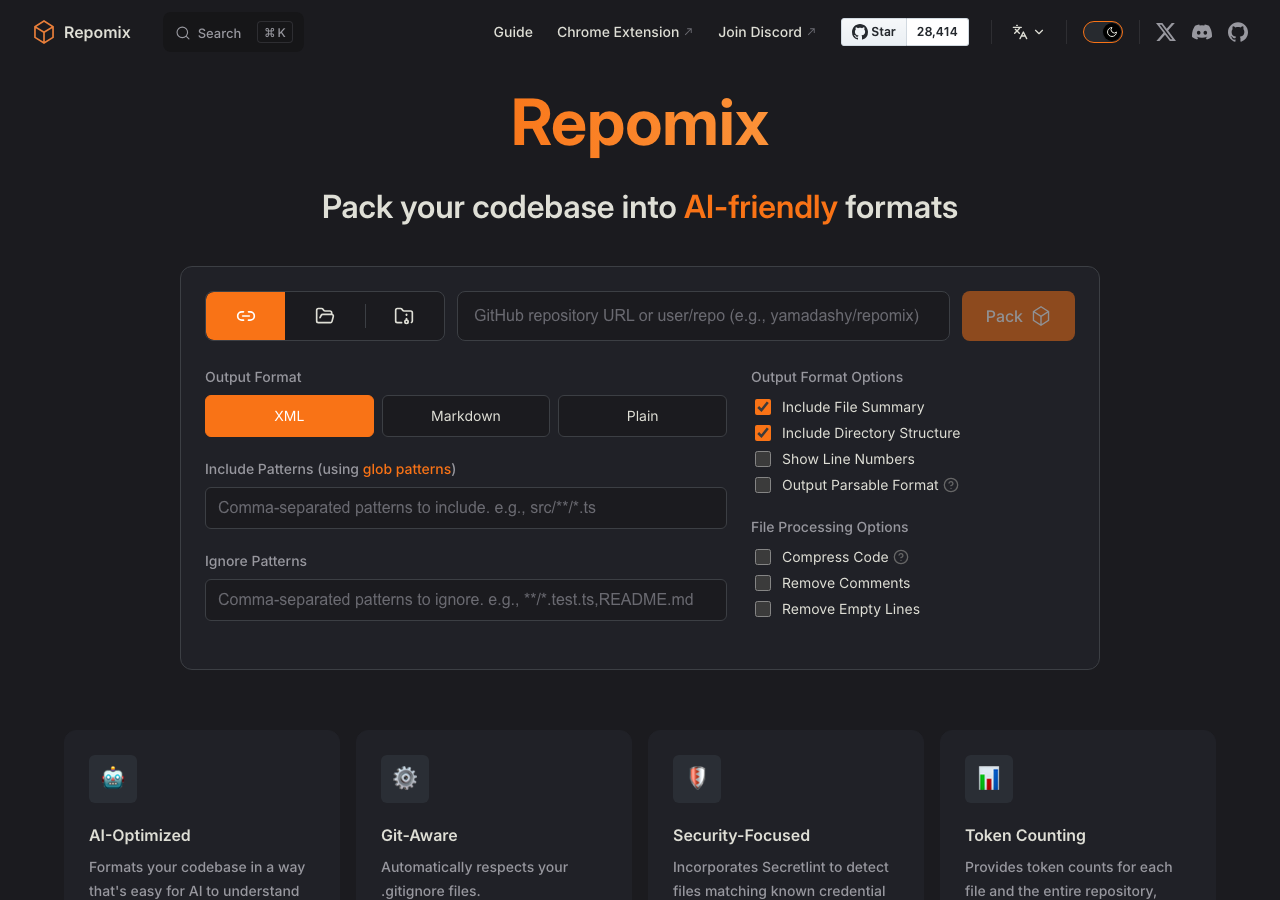Follow the glob patterns link
This screenshot has width=1280, height=900.
[407, 469]
